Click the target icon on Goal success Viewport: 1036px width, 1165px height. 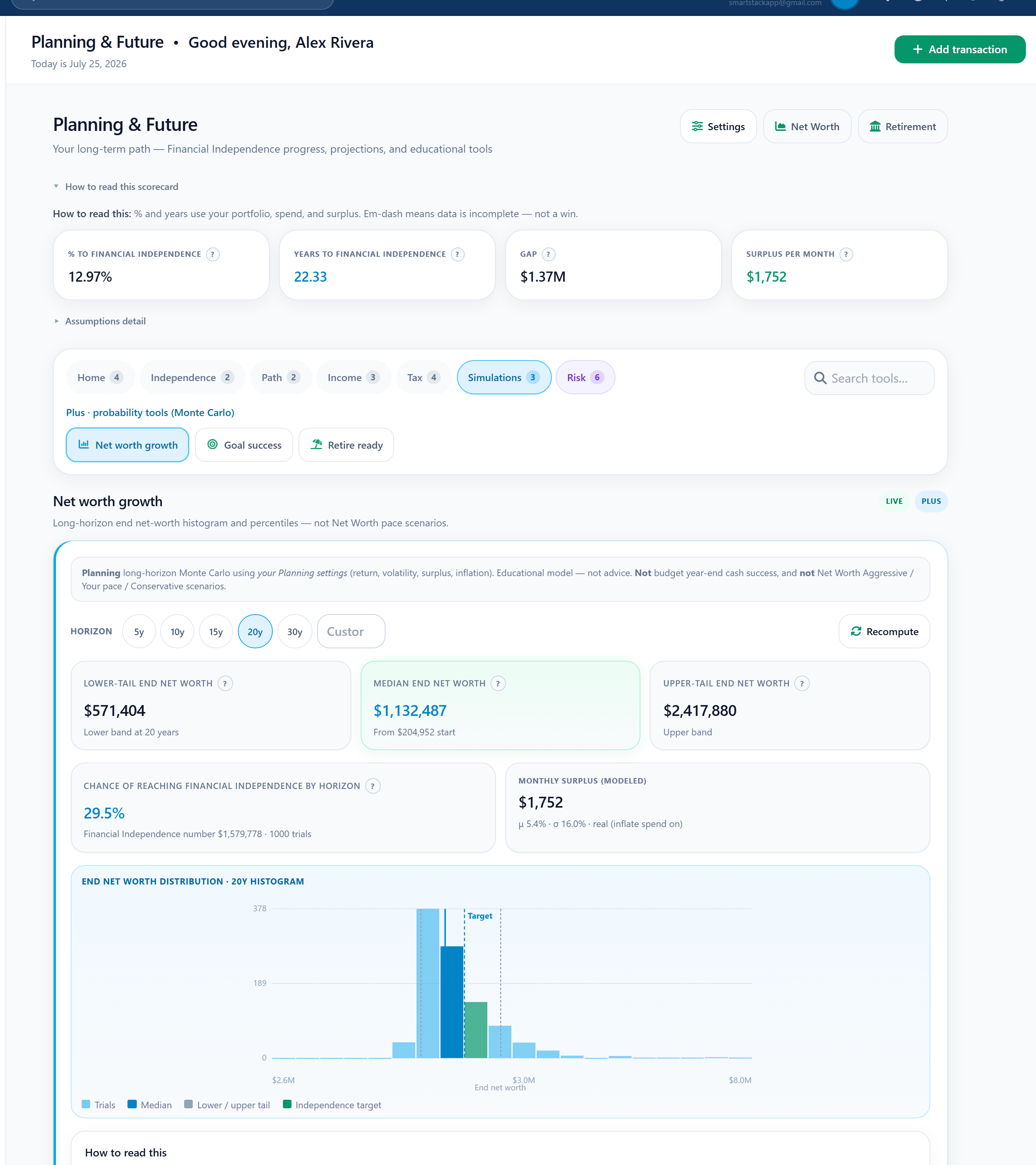[x=212, y=444]
